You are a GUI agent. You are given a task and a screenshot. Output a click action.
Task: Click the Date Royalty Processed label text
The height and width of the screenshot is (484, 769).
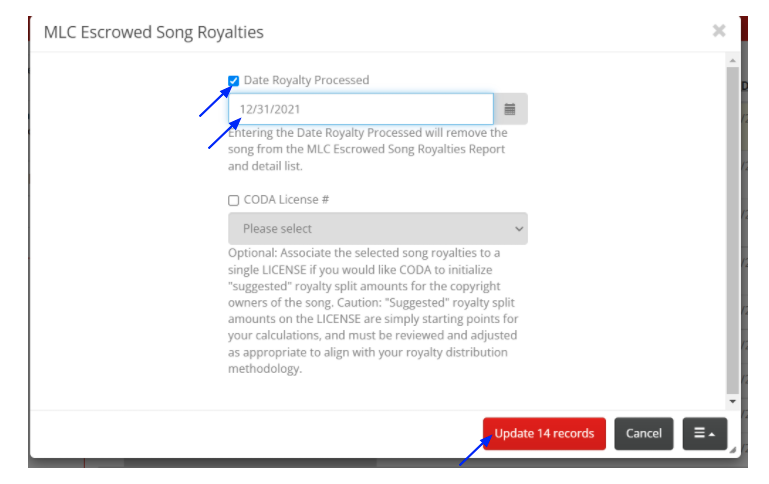tap(307, 80)
